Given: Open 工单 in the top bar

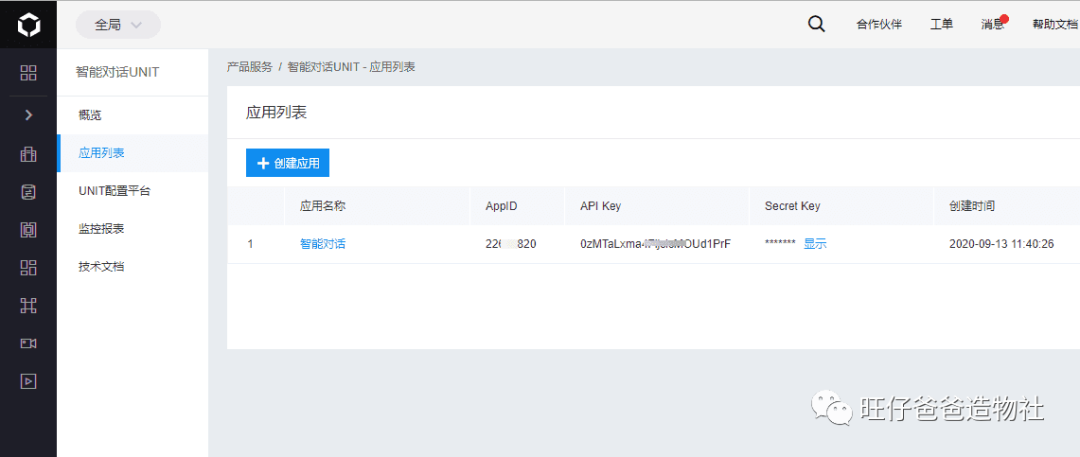Looking at the screenshot, I should (942, 25).
